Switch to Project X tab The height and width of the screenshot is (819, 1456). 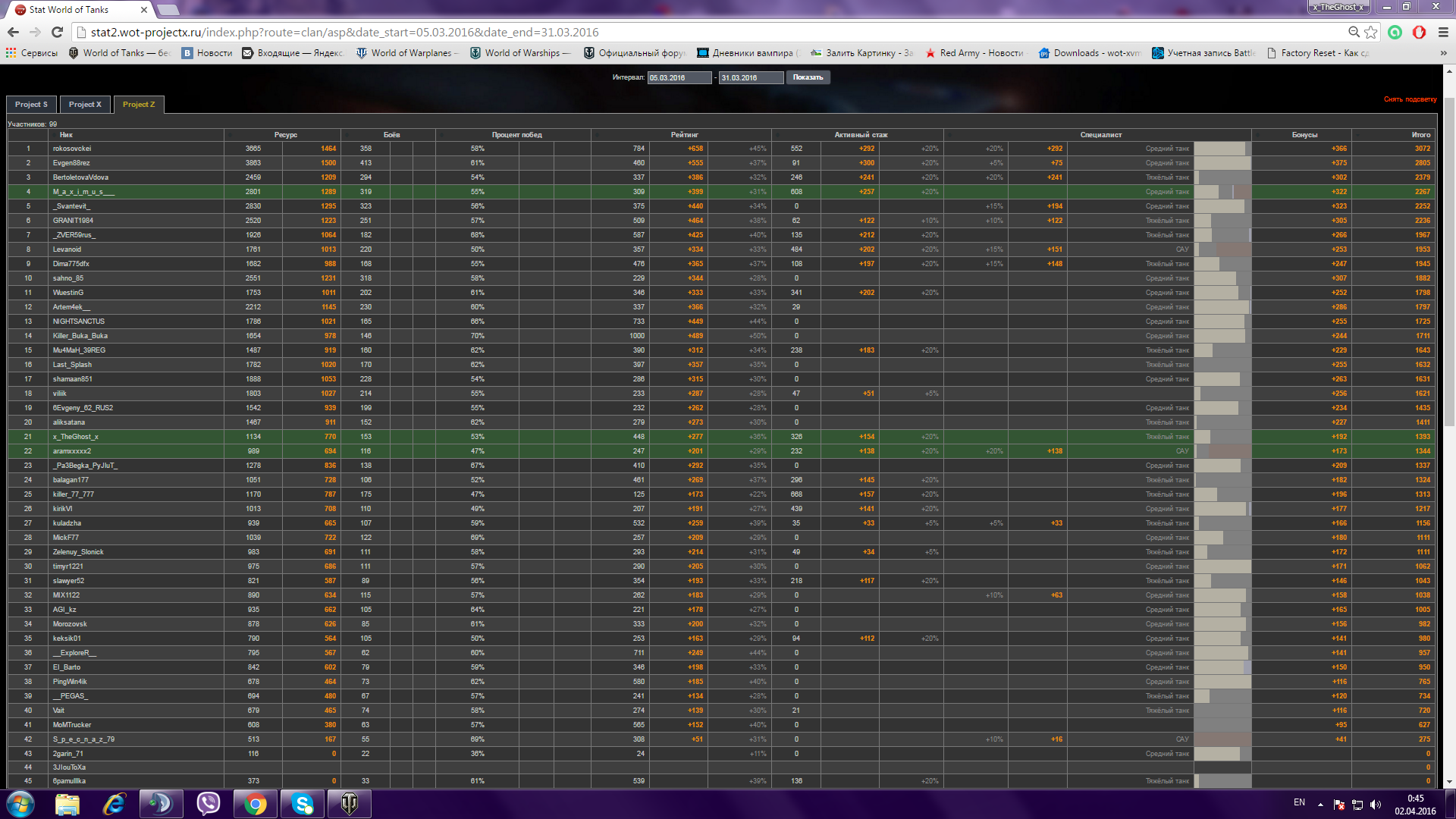point(85,105)
